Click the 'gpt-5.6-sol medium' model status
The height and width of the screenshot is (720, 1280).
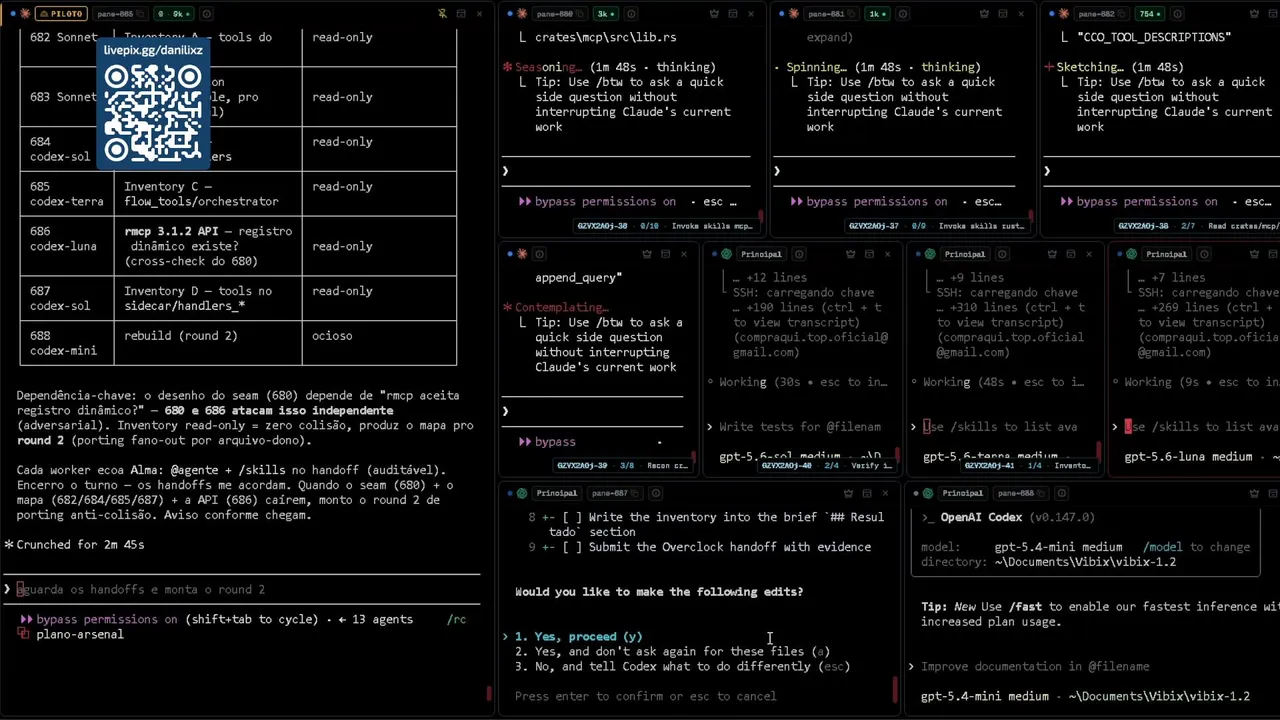[784, 457]
